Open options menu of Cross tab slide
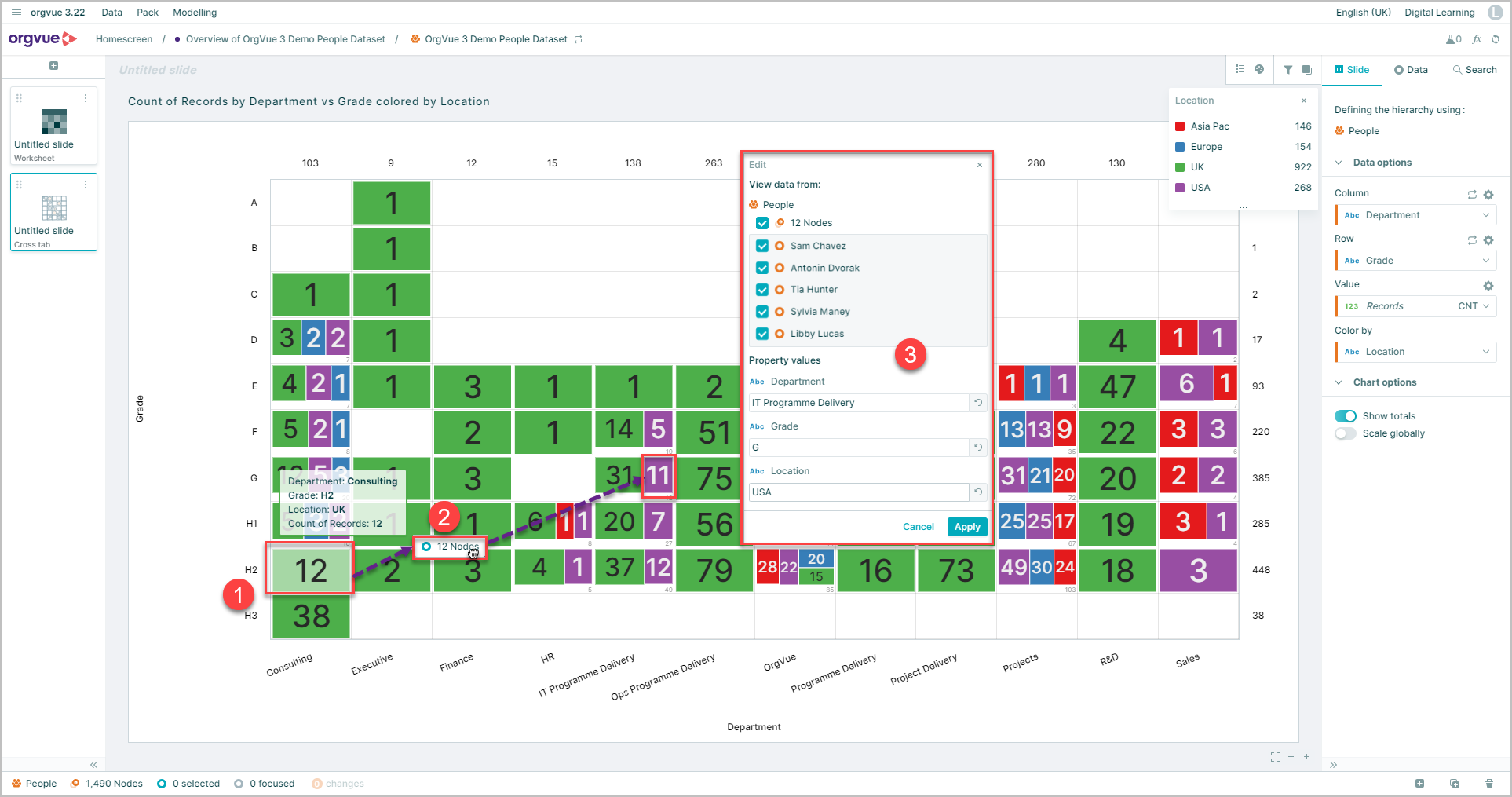Viewport: 1512px width, 797px height. (86, 185)
